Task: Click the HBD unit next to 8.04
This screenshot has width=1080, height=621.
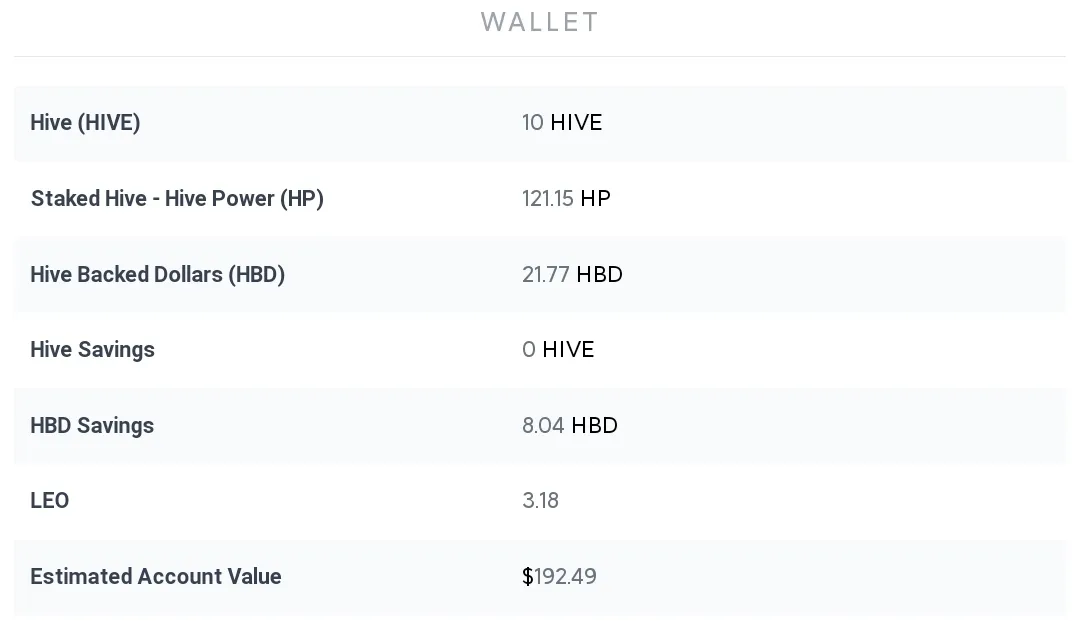Action: coord(594,426)
